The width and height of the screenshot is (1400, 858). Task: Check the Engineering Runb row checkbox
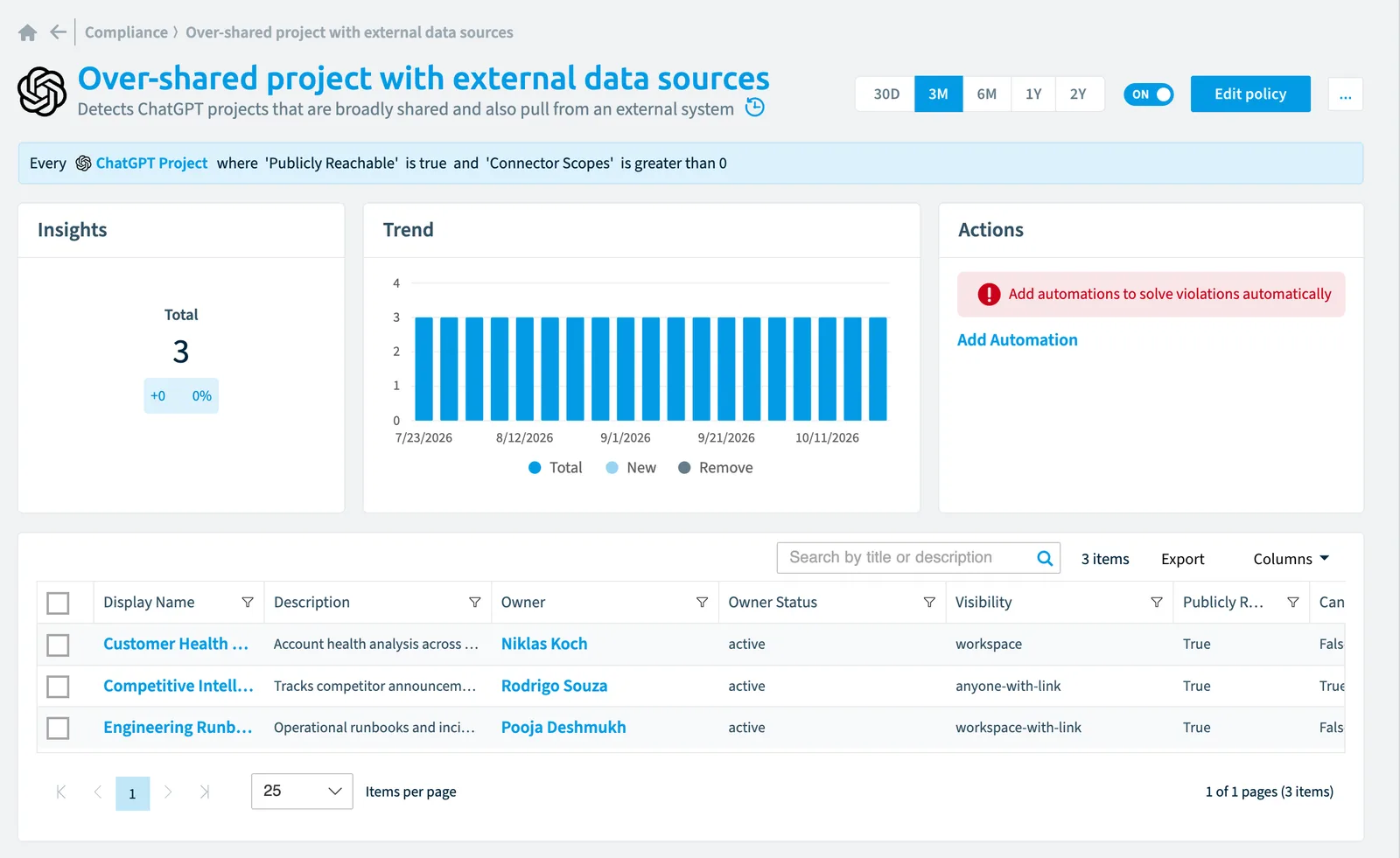(x=58, y=728)
